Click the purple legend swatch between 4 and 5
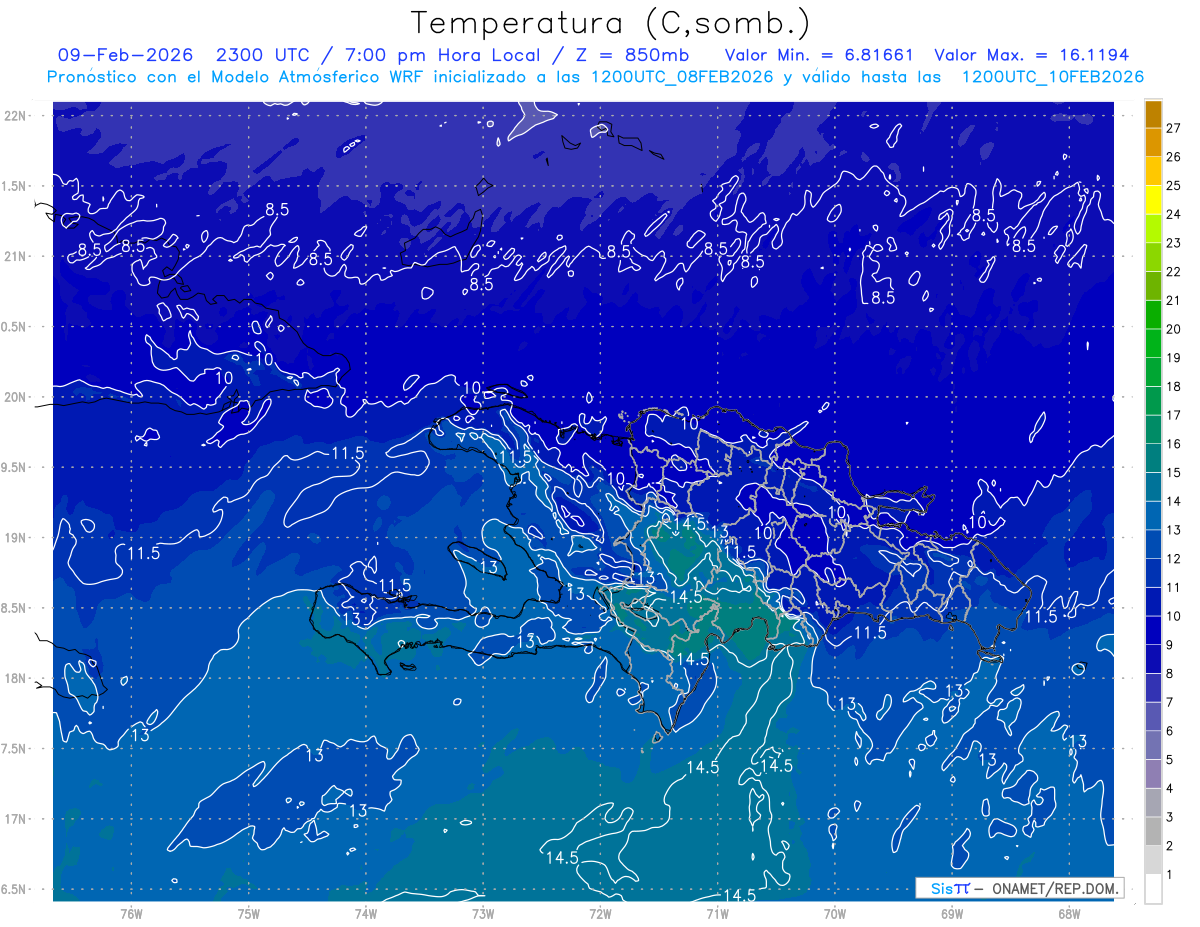This screenshot has width=1200, height=927. click(1153, 774)
